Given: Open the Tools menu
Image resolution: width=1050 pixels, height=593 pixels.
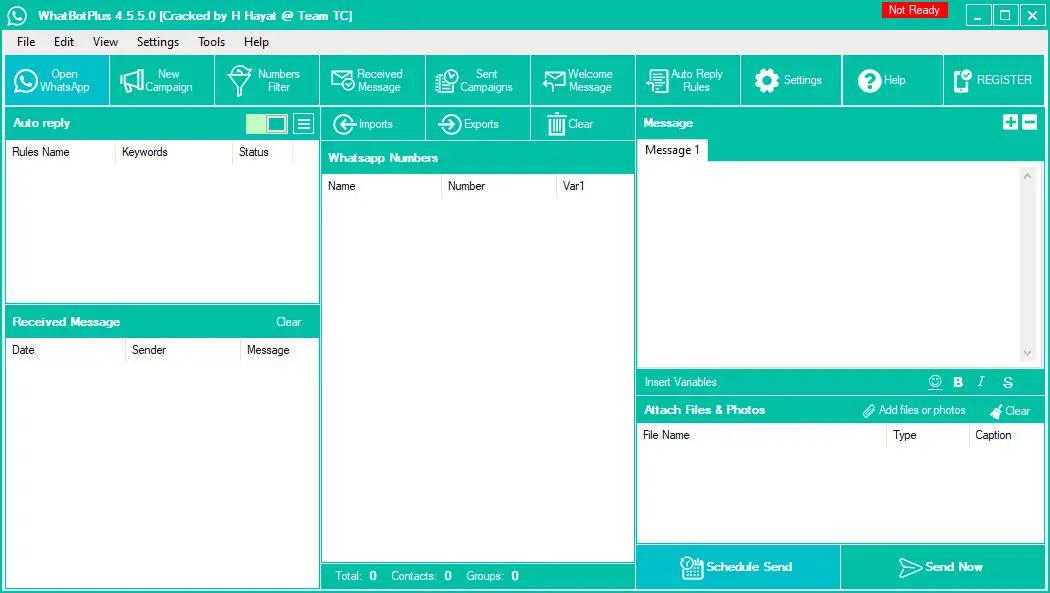Looking at the screenshot, I should click(x=211, y=42).
